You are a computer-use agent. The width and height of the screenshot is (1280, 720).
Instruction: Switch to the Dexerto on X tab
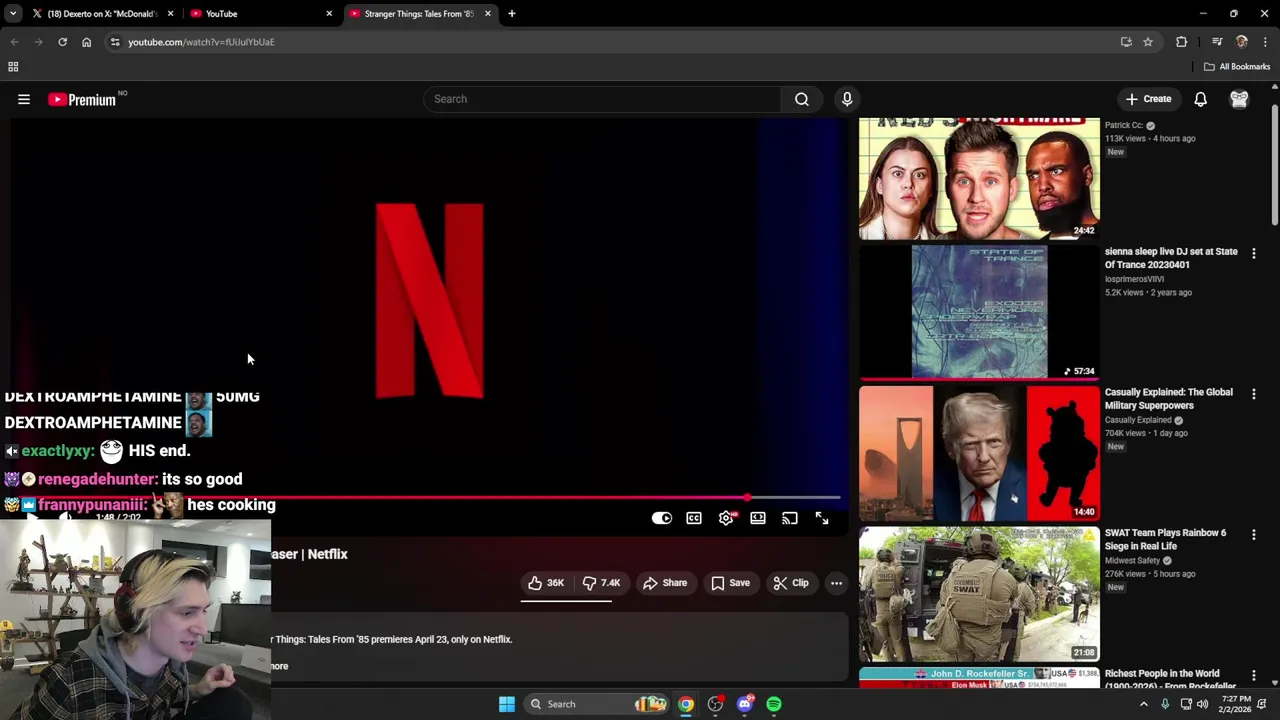(104, 14)
